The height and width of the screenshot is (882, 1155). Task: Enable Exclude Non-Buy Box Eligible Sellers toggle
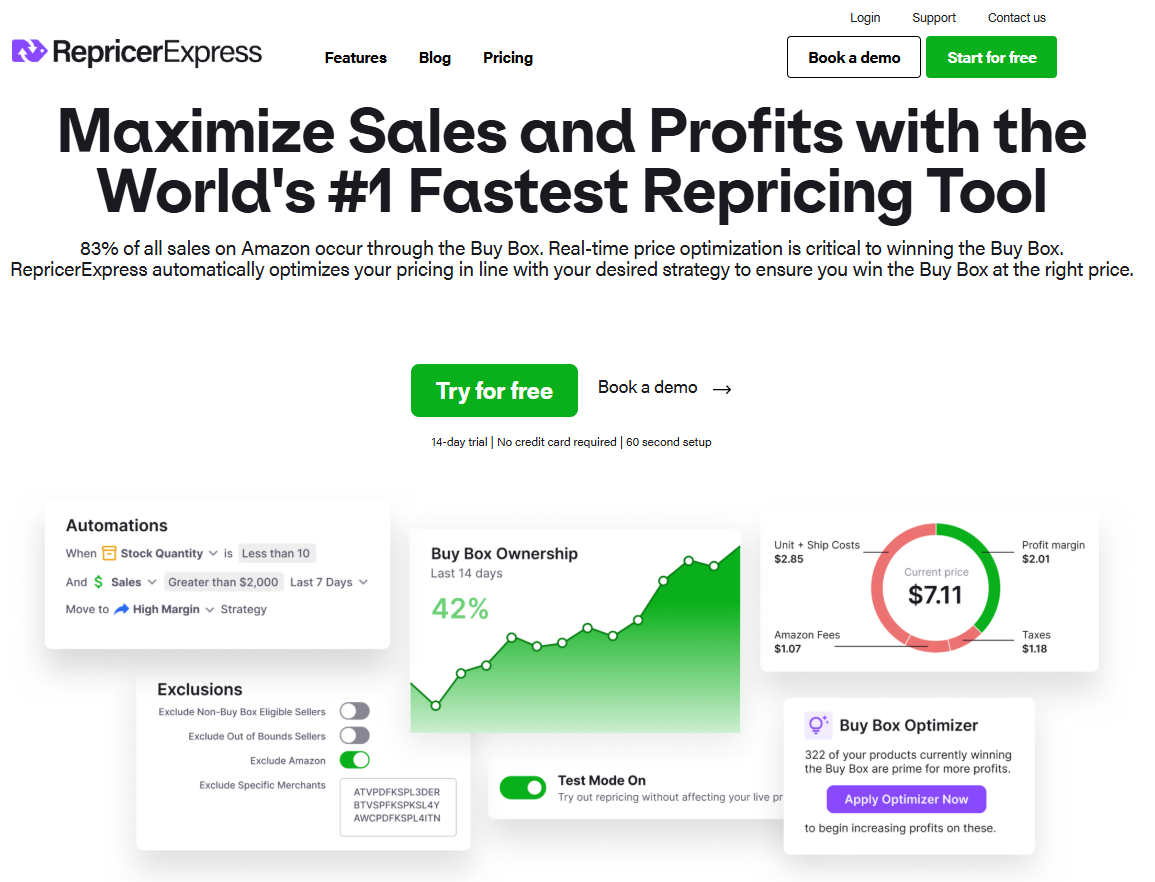(x=354, y=711)
